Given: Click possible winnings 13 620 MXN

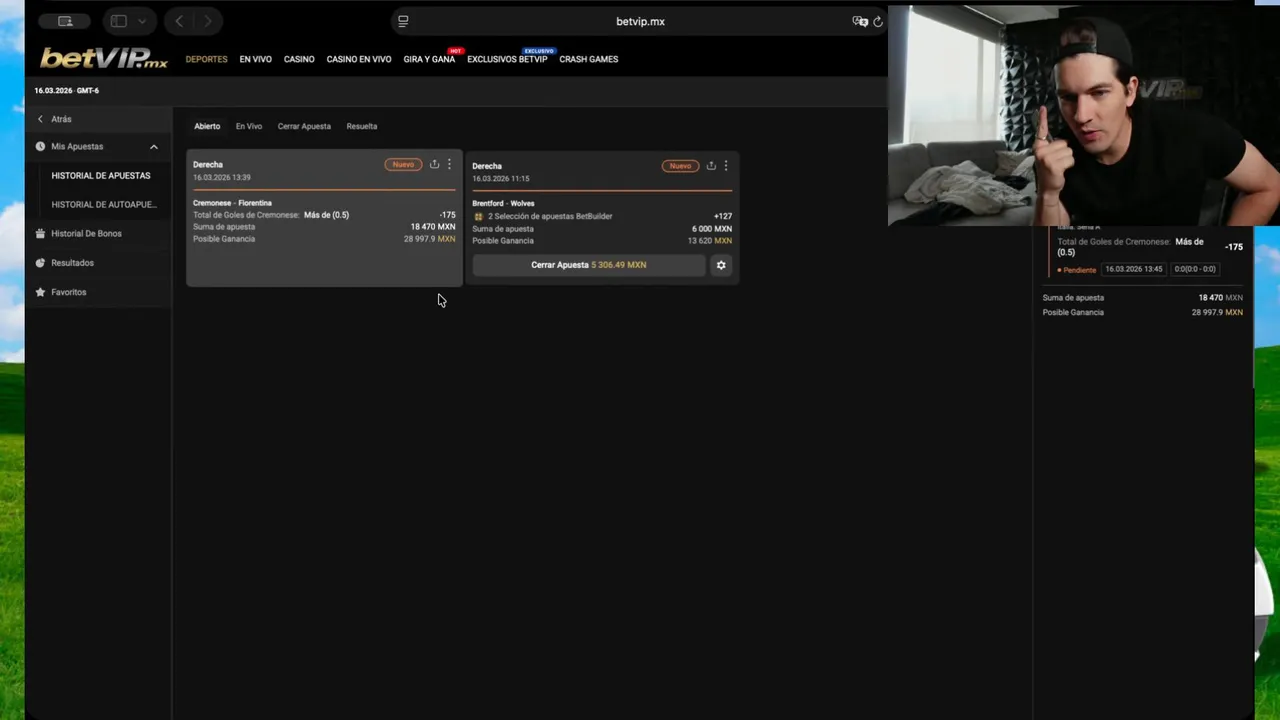Looking at the screenshot, I should coord(710,241).
